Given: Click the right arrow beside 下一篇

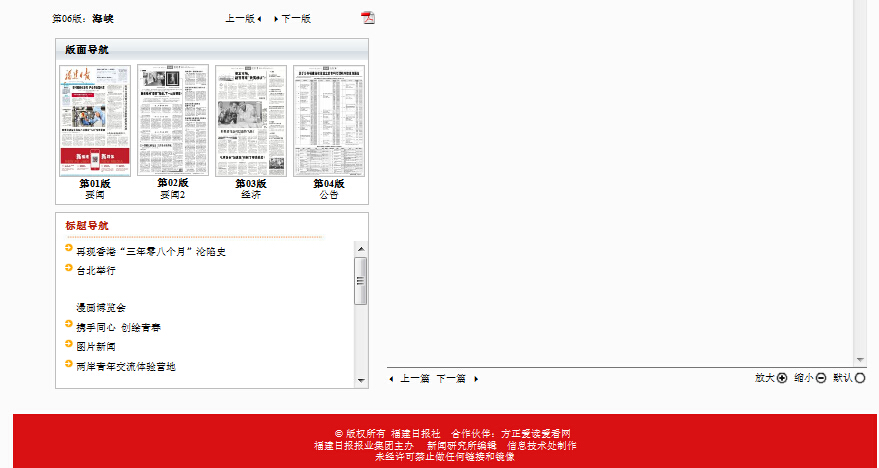Looking at the screenshot, I should click(476, 379).
